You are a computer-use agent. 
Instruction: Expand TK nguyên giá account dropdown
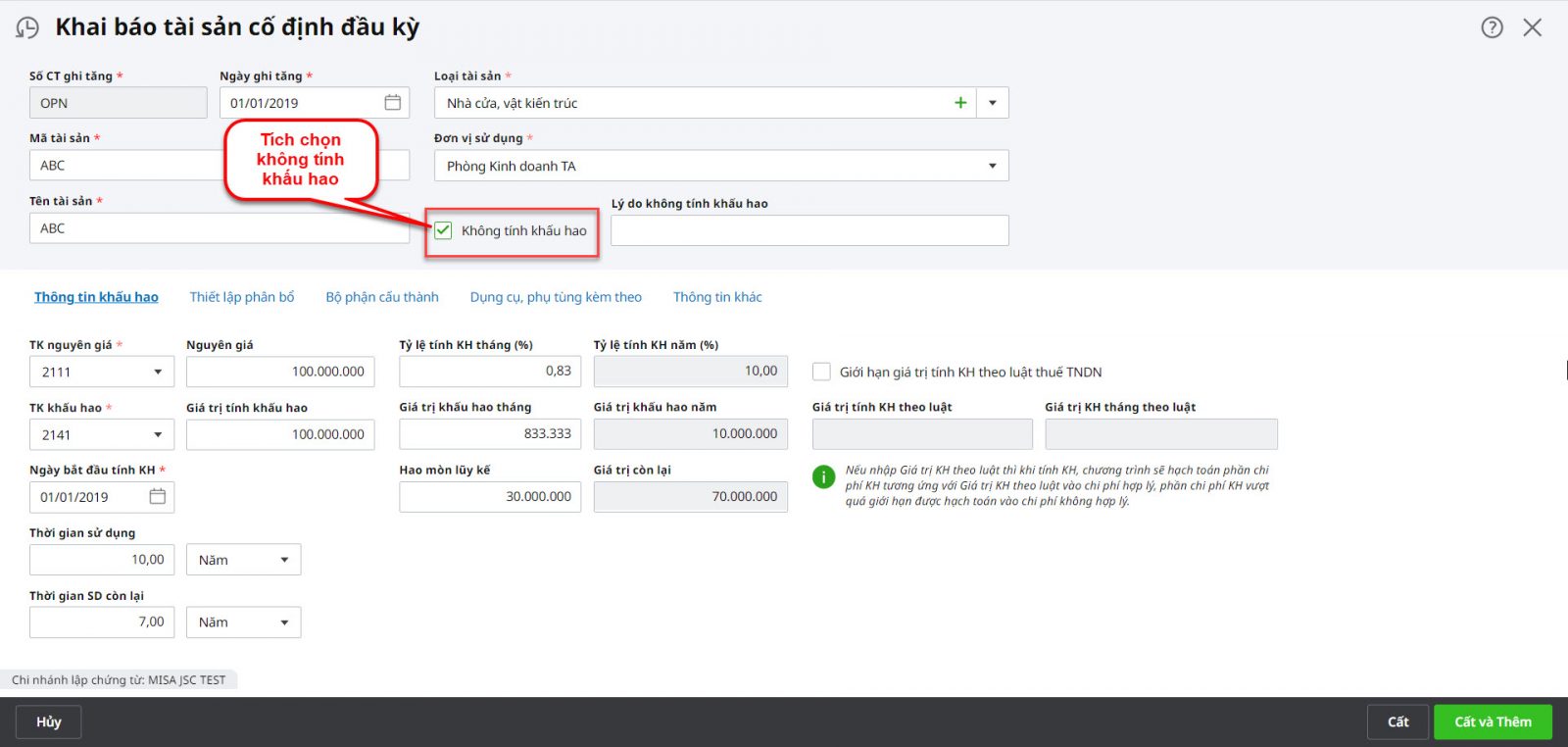point(158,373)
